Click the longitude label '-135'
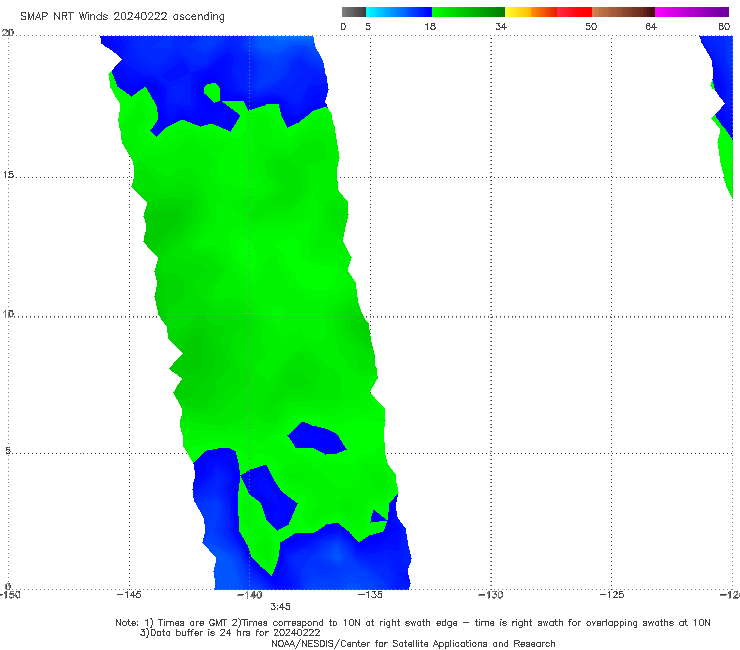 370,594
